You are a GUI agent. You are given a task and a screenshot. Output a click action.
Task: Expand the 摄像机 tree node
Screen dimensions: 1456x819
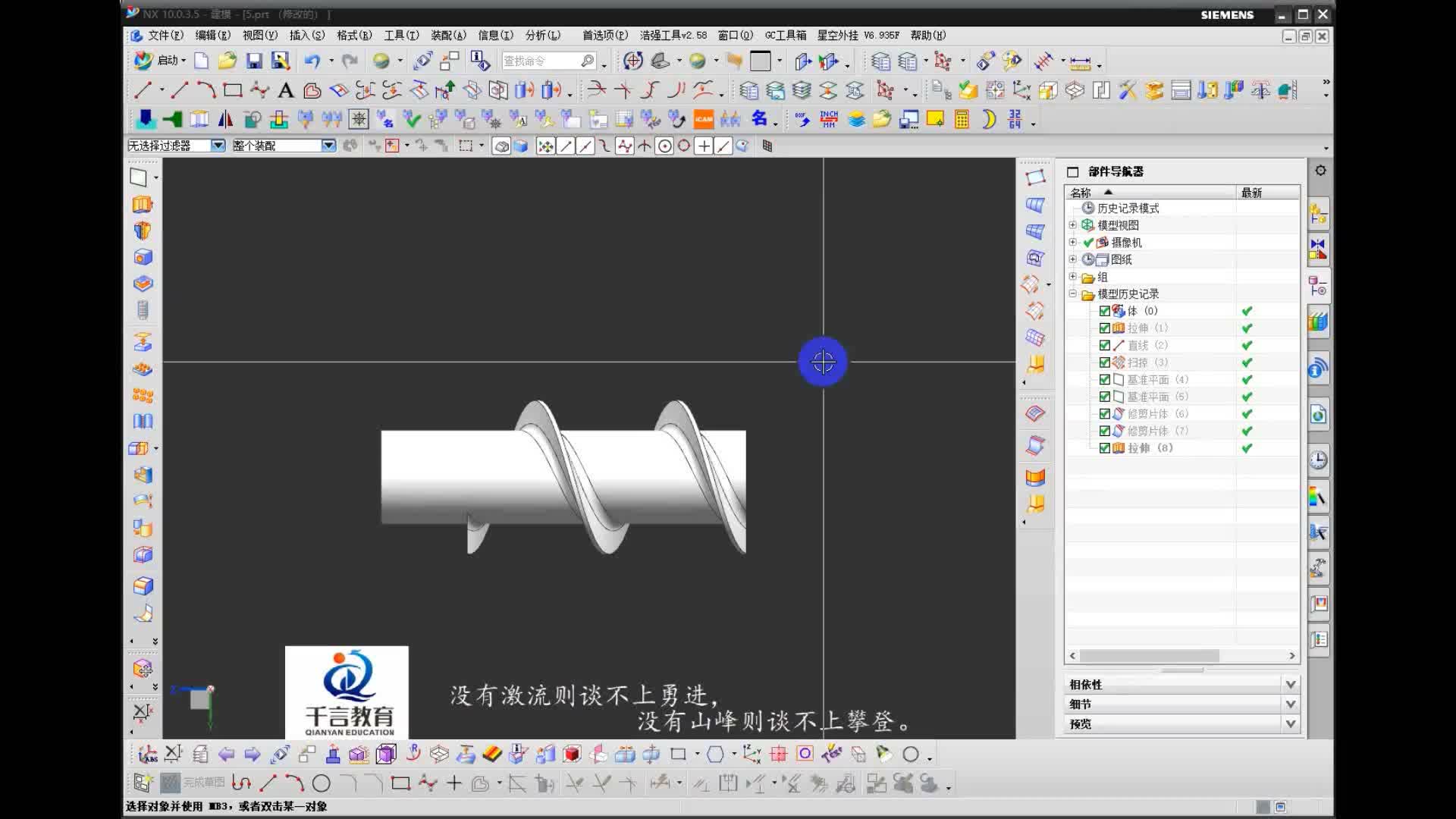1073,242
